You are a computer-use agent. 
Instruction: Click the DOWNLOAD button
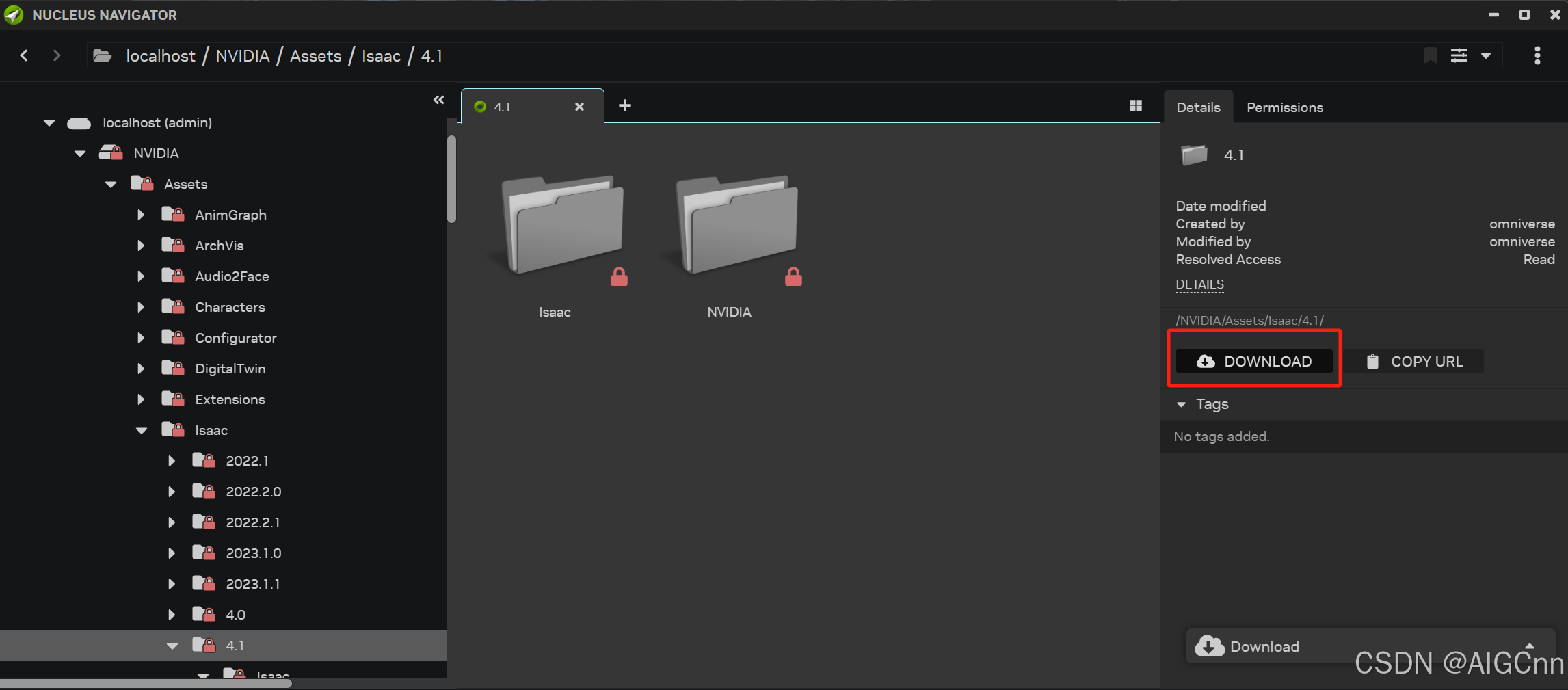click(x=1254, y=361)
